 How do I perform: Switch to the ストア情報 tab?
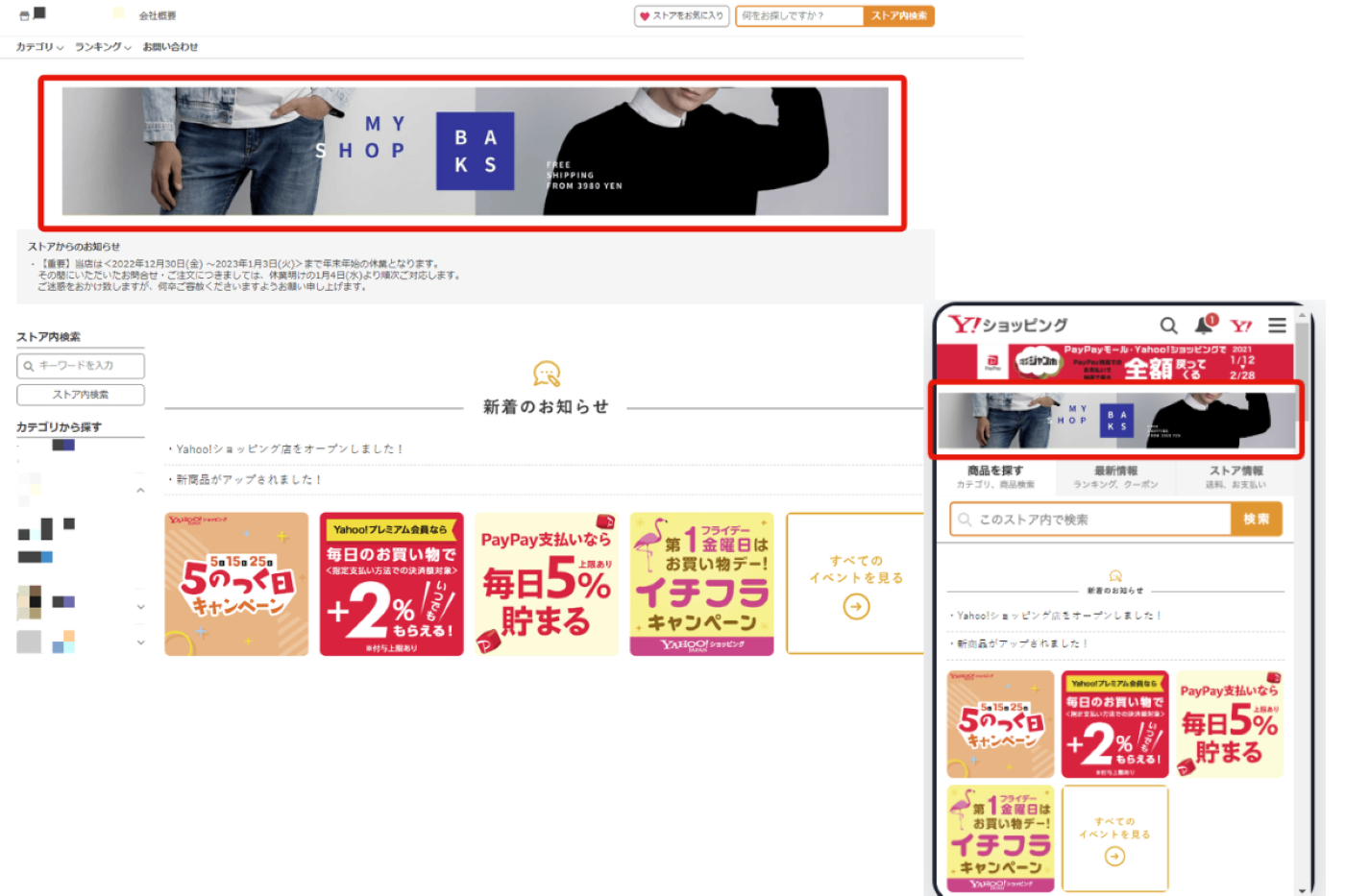tap(1235, 476)
